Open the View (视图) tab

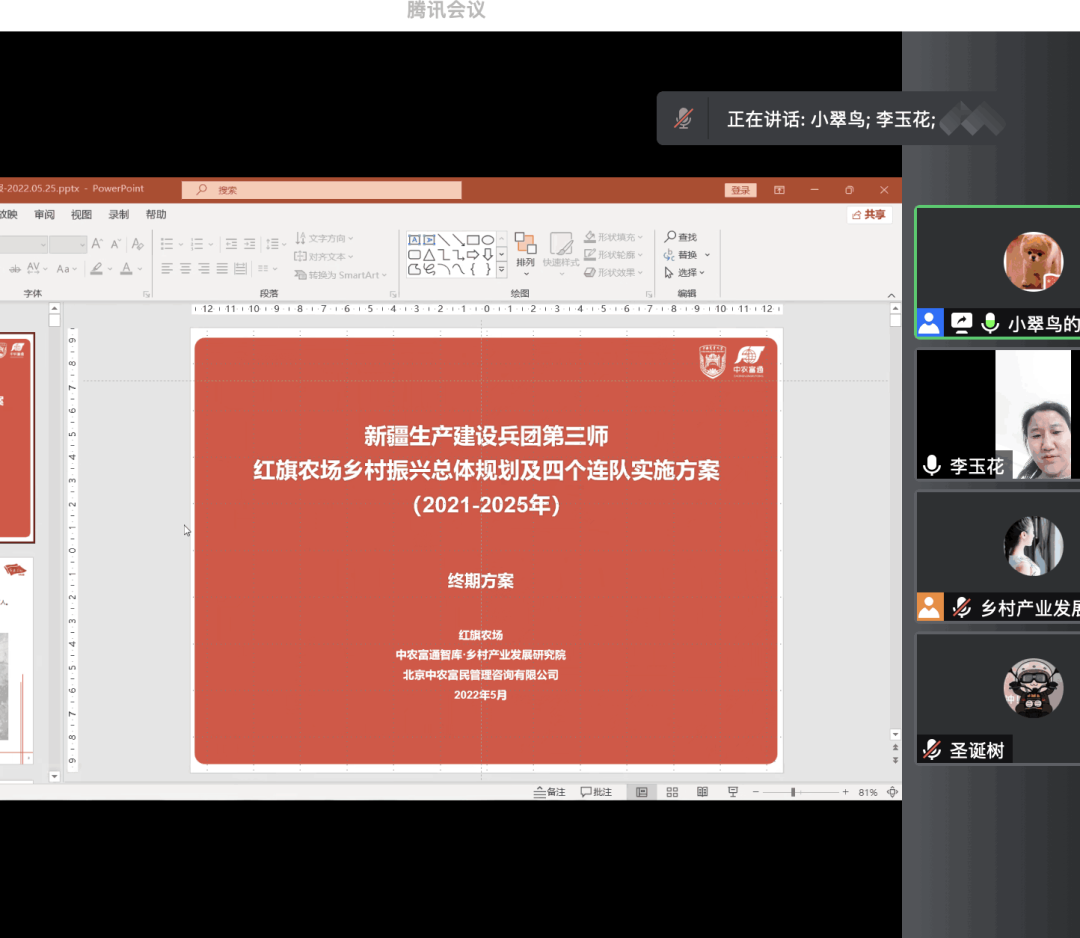click(x=81, y=214)
